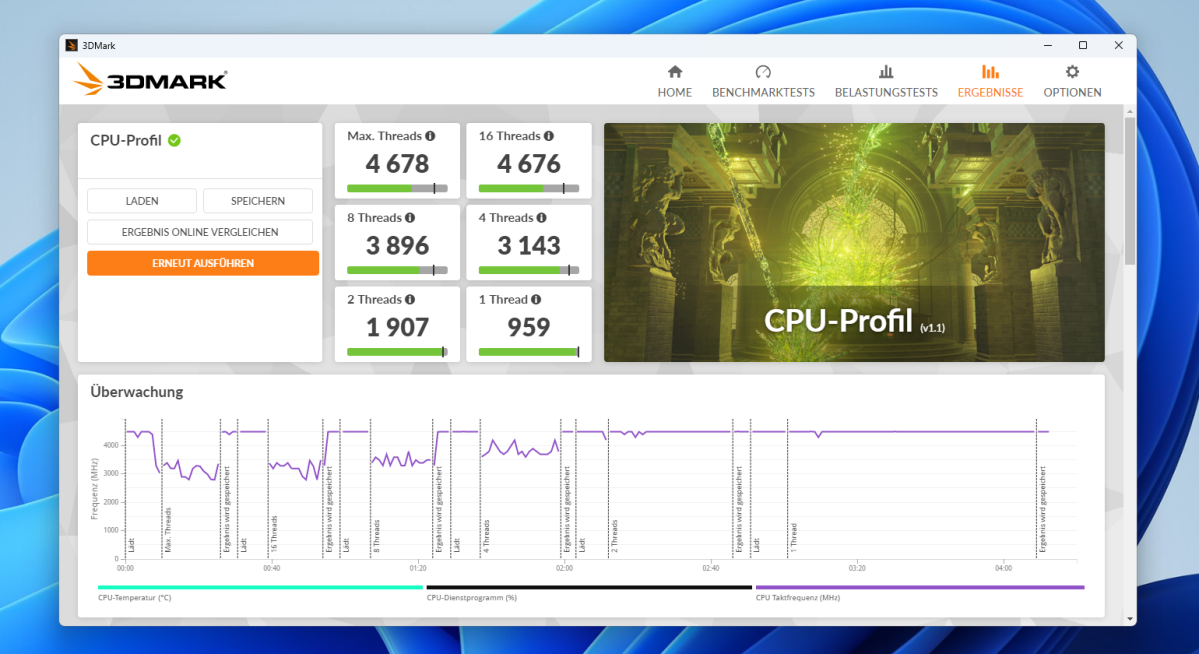Click the scrollbar up arrow

(x=1129, y=112)
